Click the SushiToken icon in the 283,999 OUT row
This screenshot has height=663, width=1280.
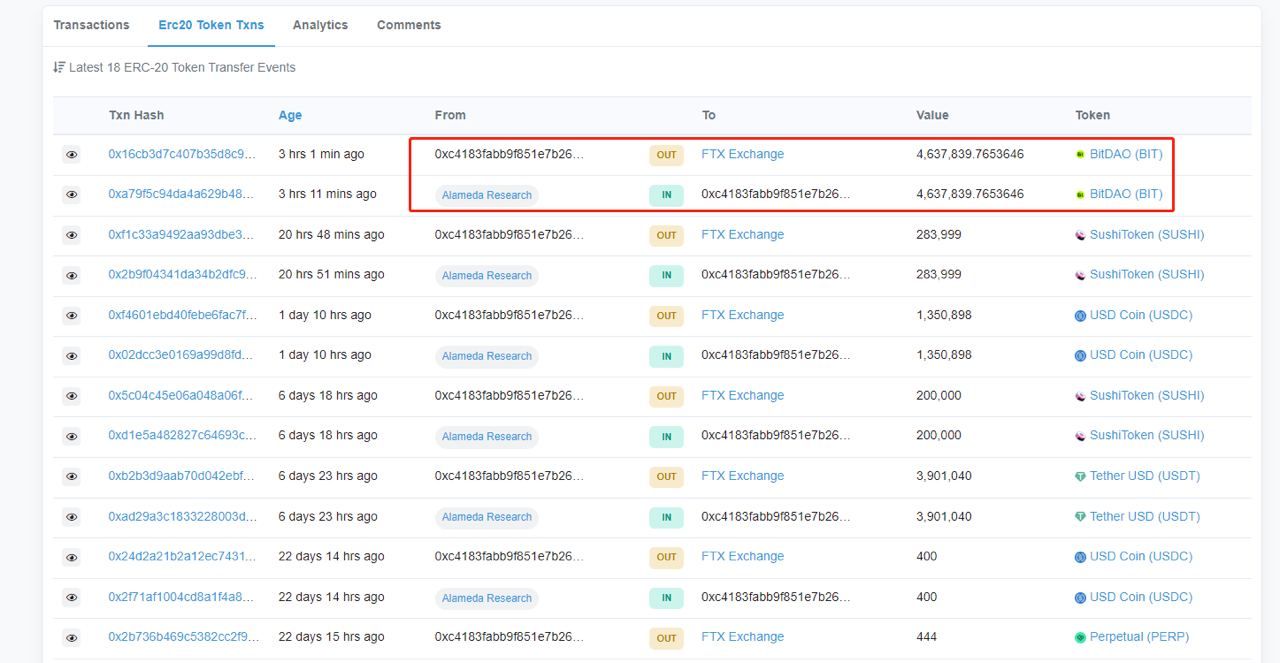1080,235
